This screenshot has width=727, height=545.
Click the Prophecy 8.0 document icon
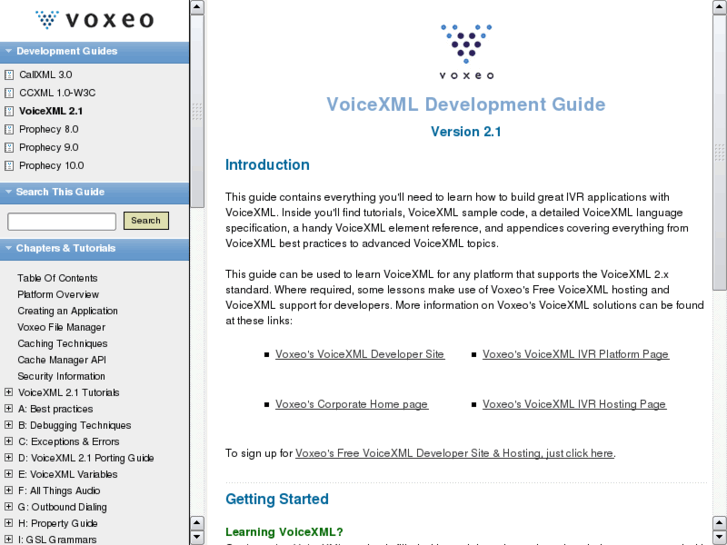pos(9,129)
